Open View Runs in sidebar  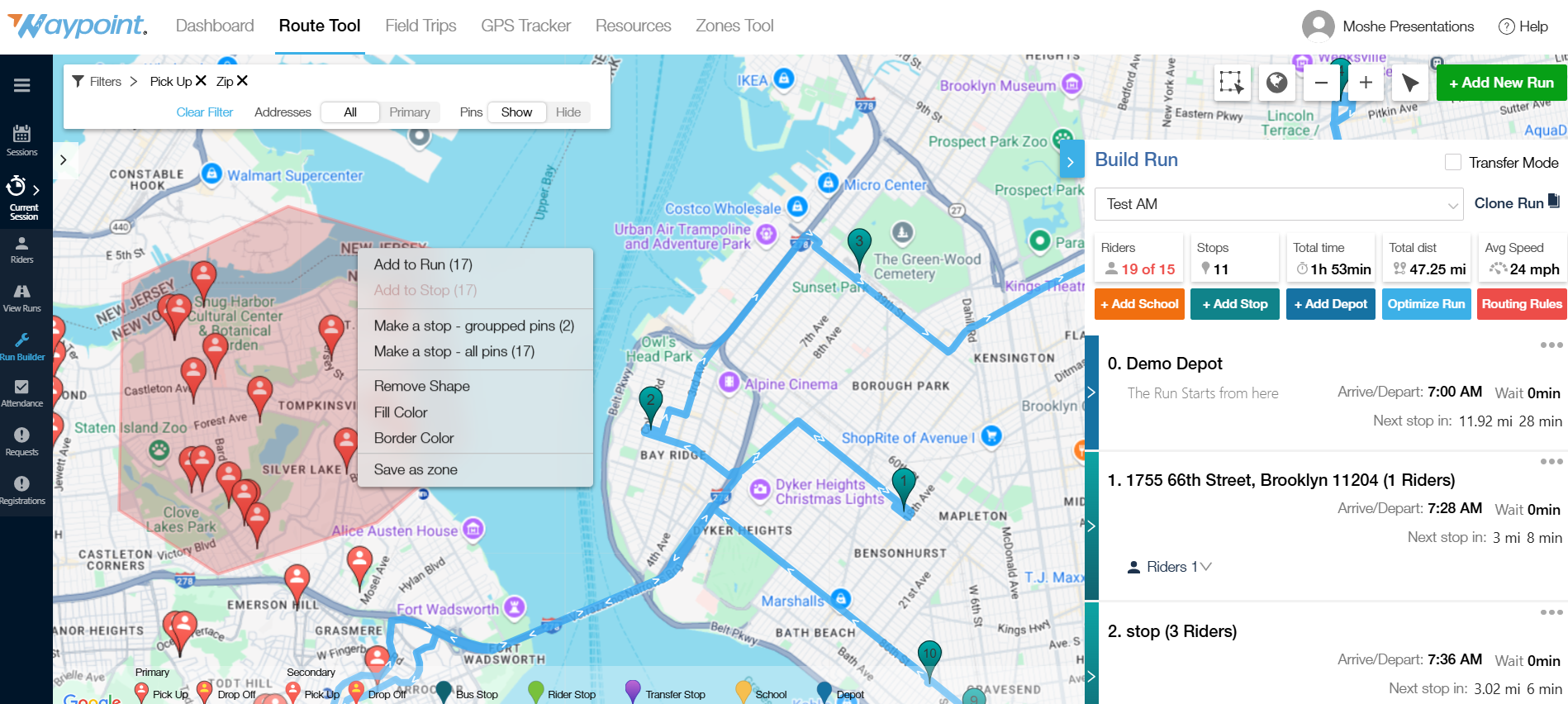click(x=22, y=298)
